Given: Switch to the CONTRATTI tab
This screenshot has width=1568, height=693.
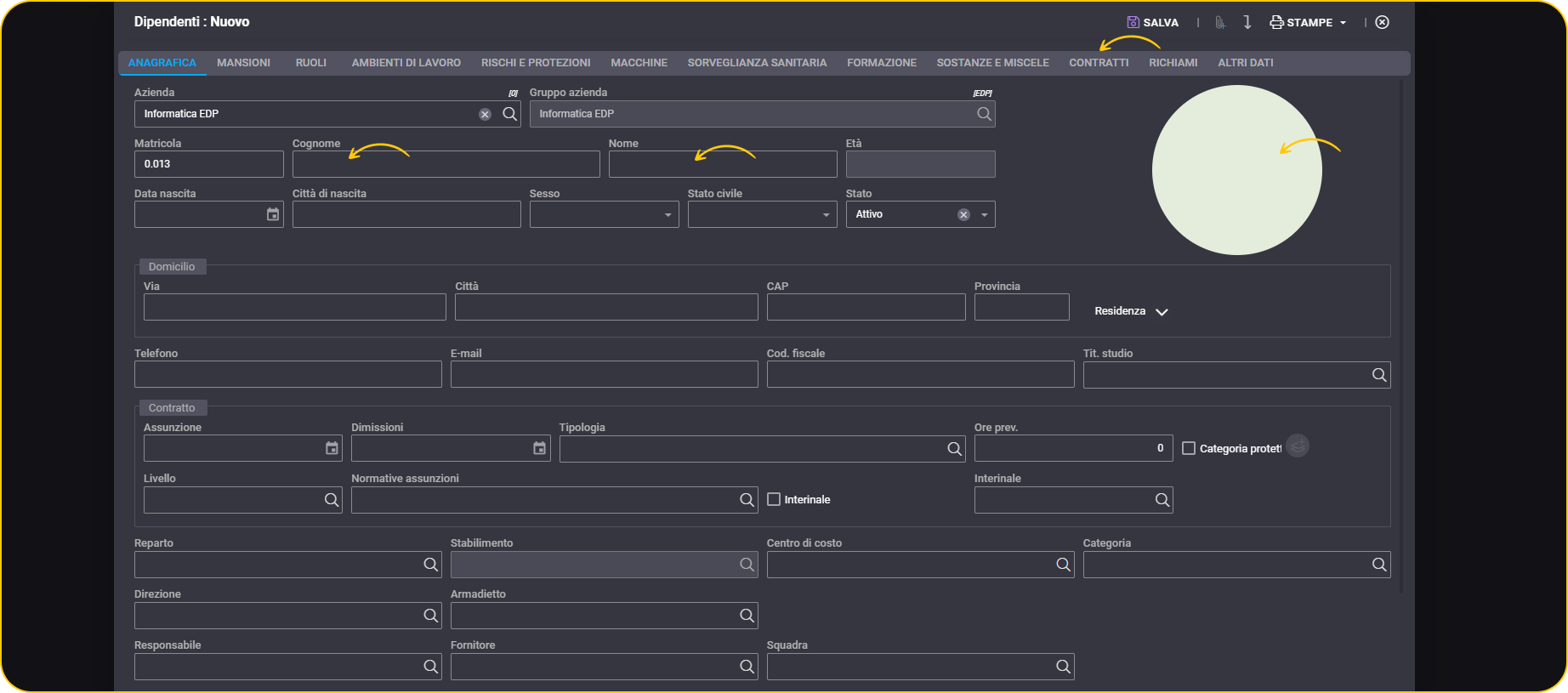Looking at the screenshot, I should pyautogui.click(x=1099, y=63).
